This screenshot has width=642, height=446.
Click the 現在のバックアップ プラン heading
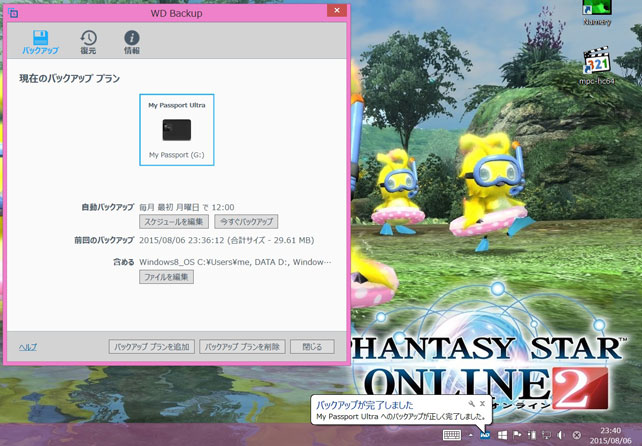tap(70, 79)
